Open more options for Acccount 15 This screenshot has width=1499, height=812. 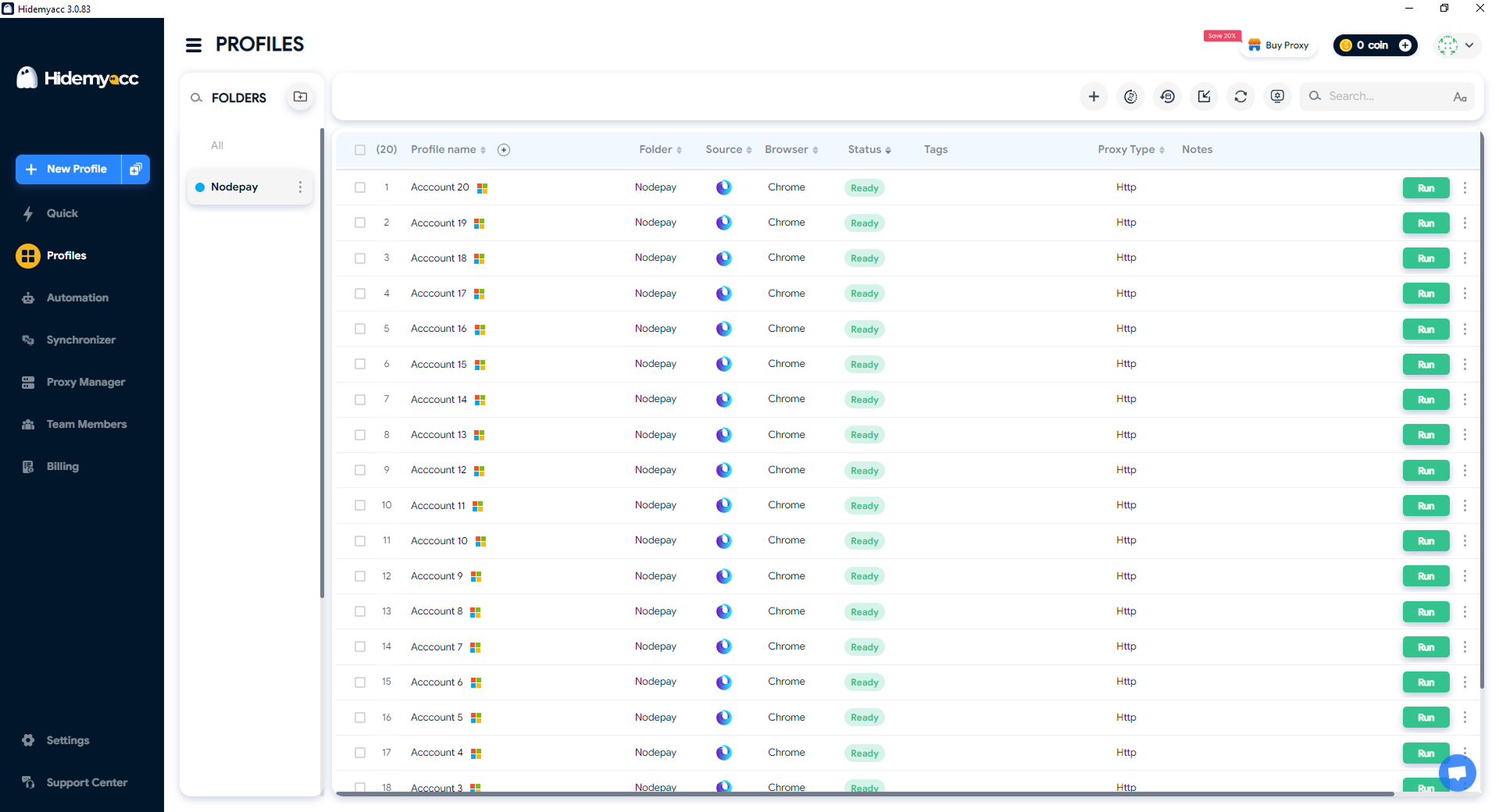[1465, 365]
